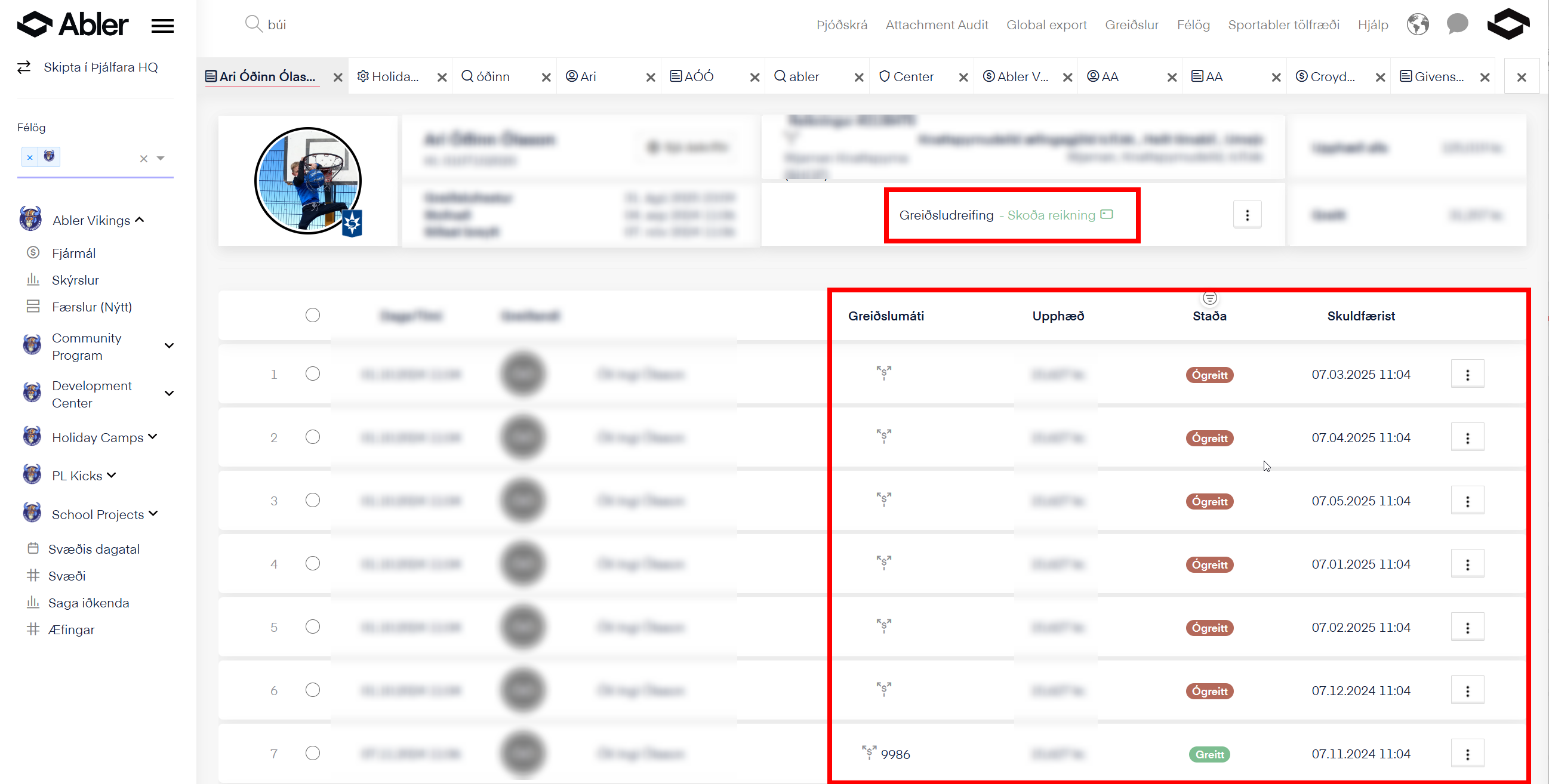The image size is (1549, 784).
Task: Select the radio button for row 1
Action: [x=313, y=374]
